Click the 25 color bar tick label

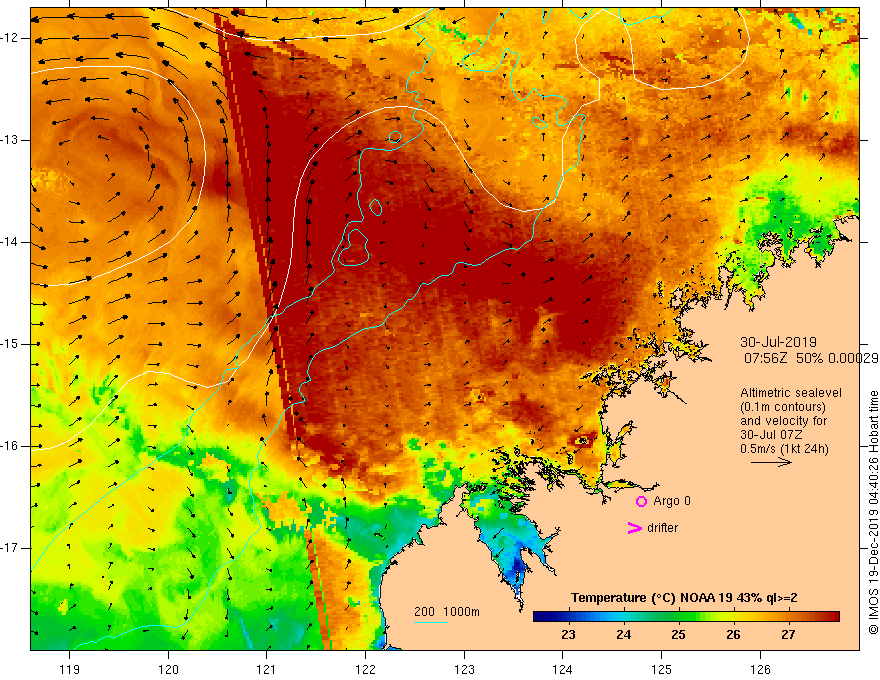click(678, 635)
